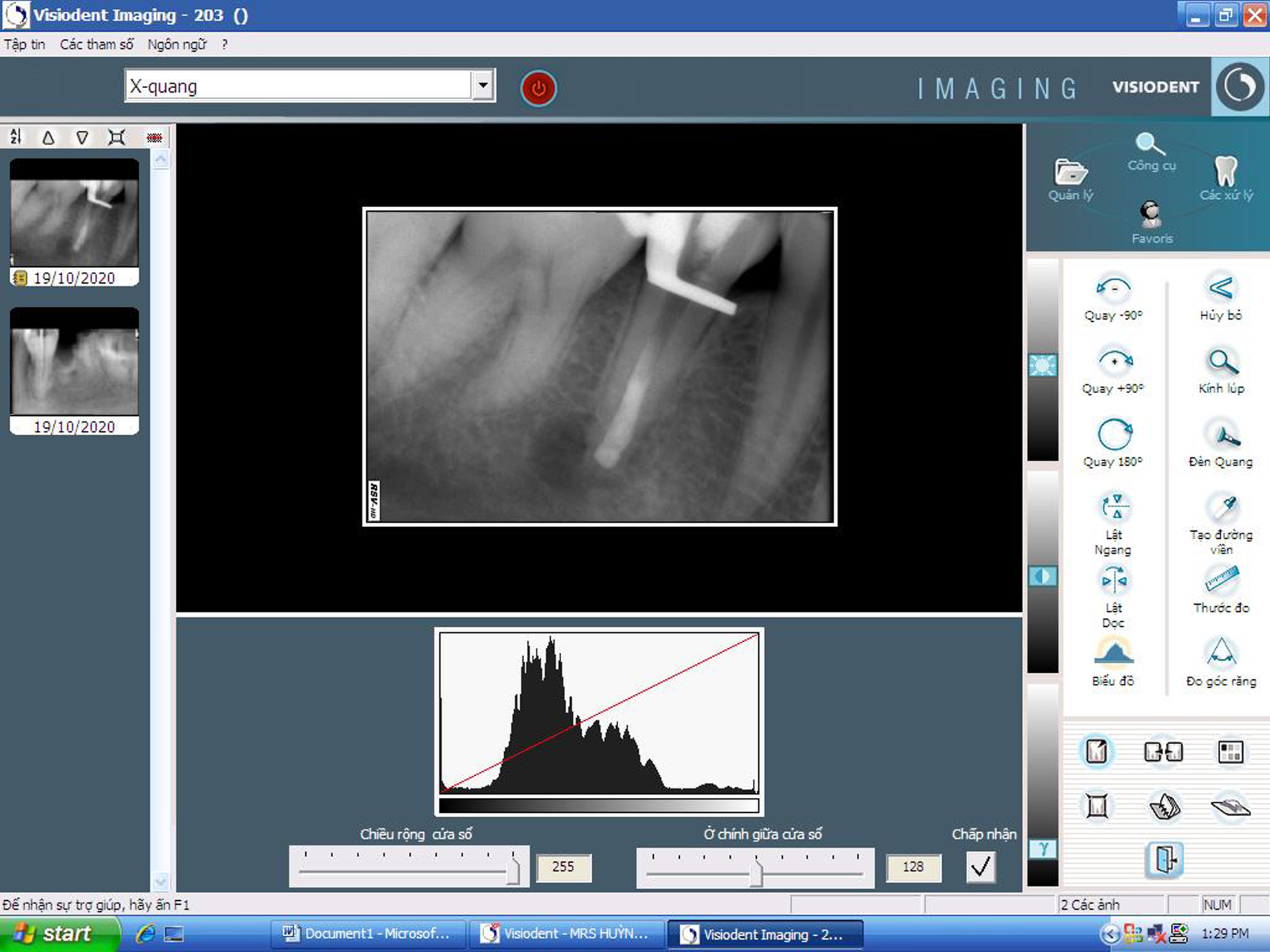The height and width of the screenshot is (952, 1270).
Task: Click '2 Các ảnh' status bar text
Action: [x=1091, y=905]
